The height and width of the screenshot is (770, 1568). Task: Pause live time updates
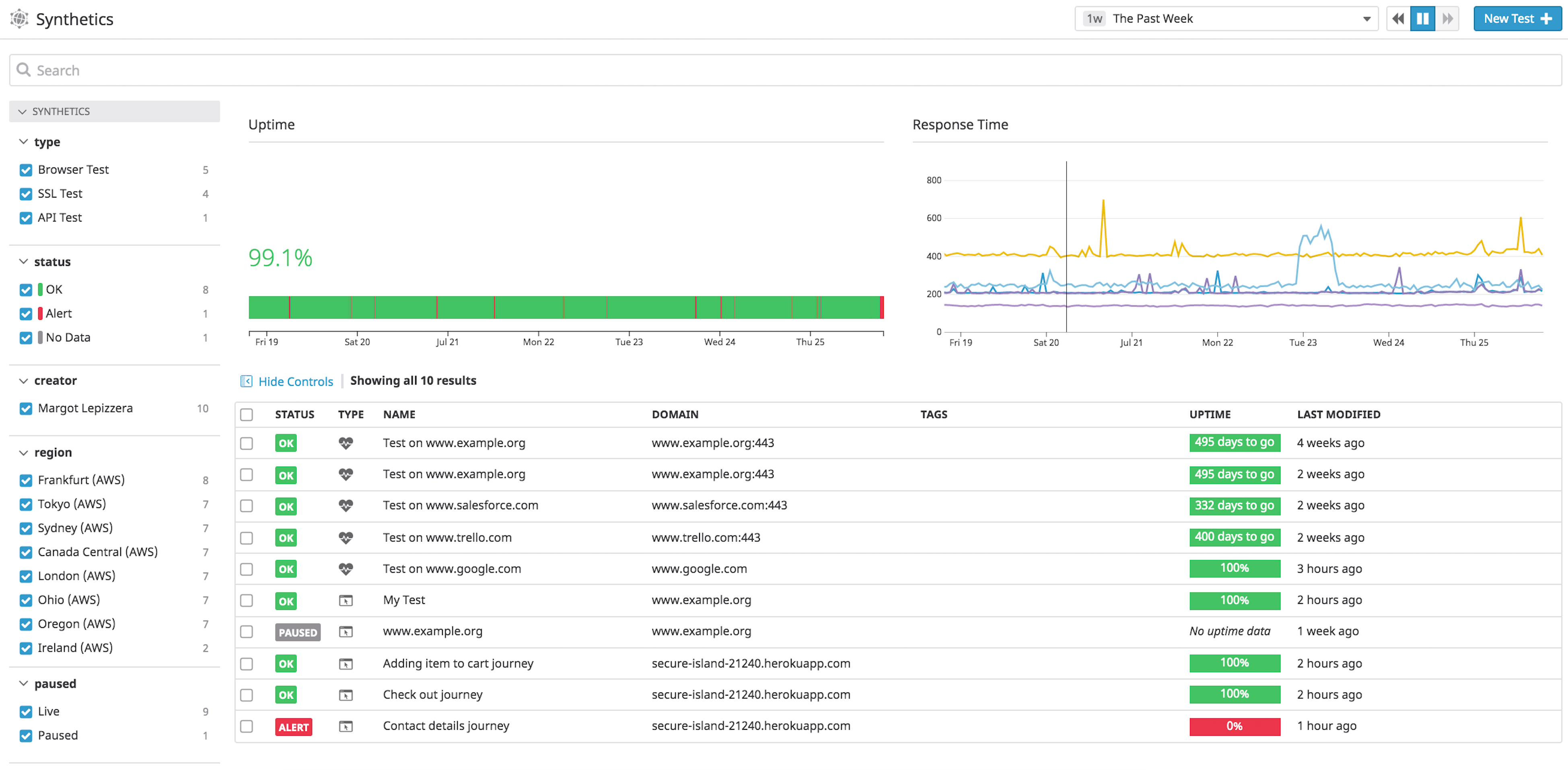click(x=1422, y=19)
